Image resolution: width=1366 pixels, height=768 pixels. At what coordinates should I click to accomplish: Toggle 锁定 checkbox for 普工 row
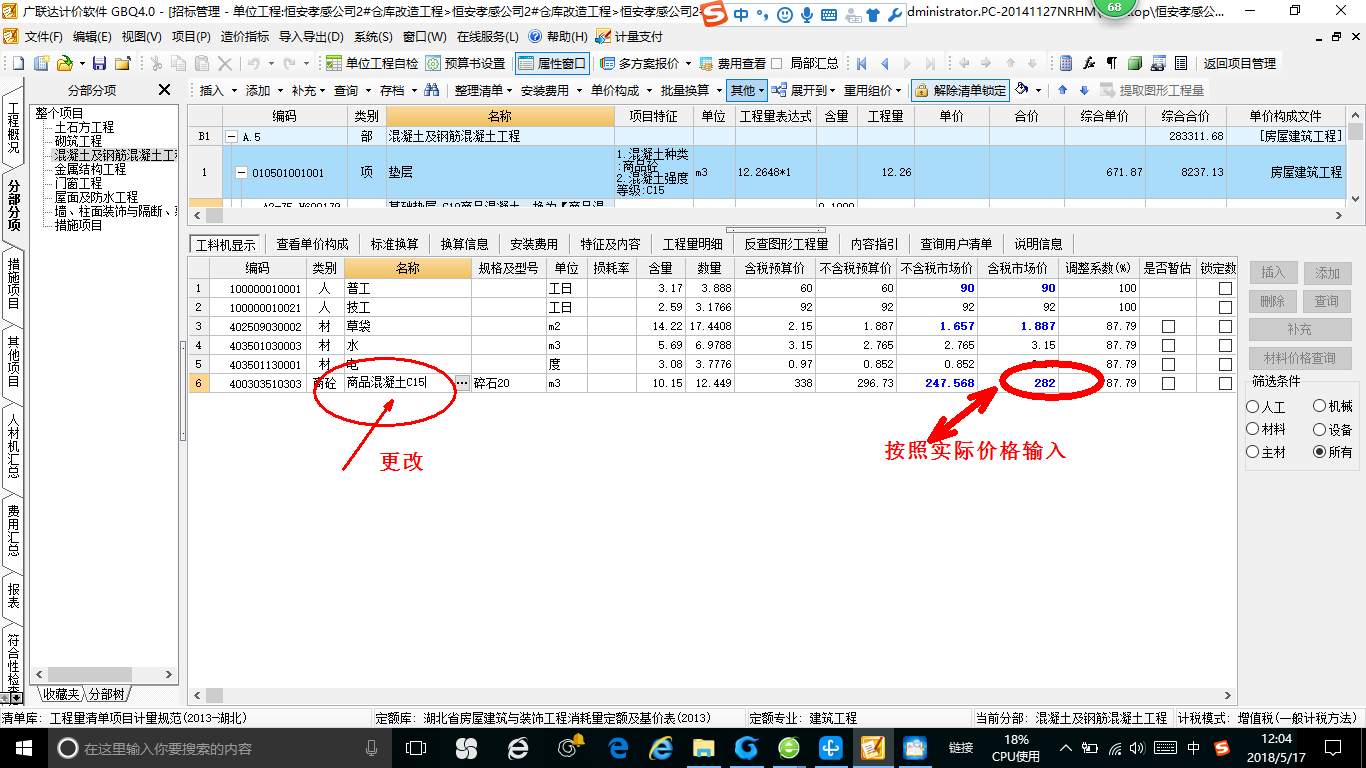pyautogui.click(x=1225, y=288)
